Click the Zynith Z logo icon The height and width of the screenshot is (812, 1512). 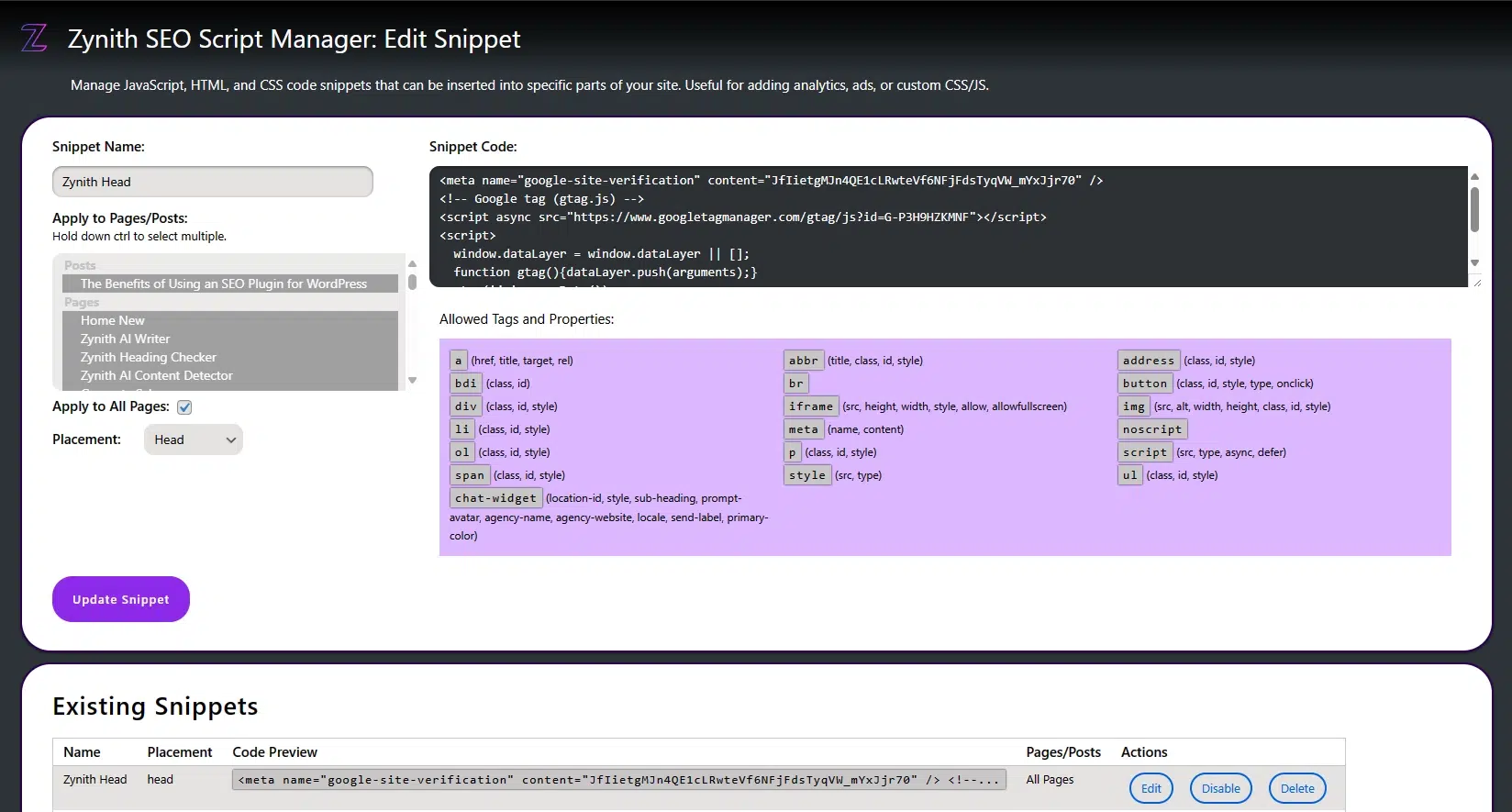[x=34, y=39]
